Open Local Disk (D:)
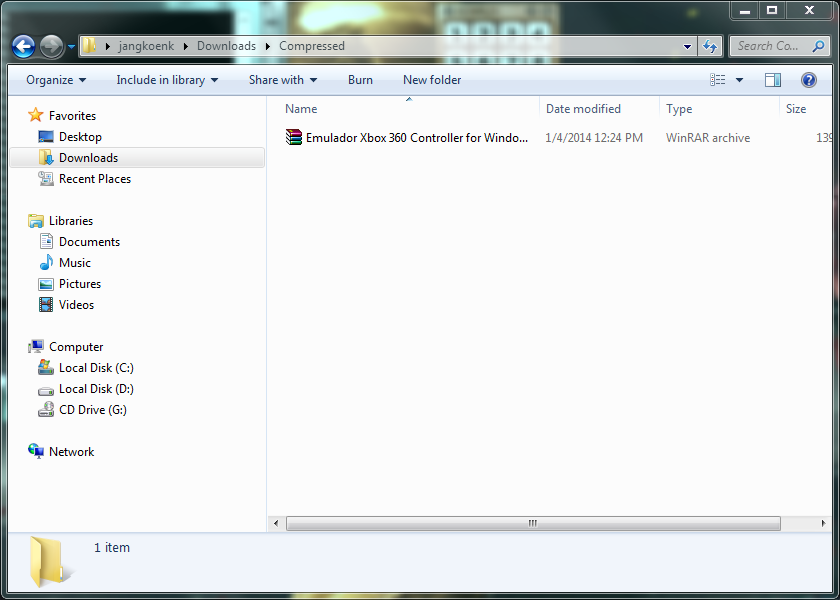840x600 pixels. [96, 388]
